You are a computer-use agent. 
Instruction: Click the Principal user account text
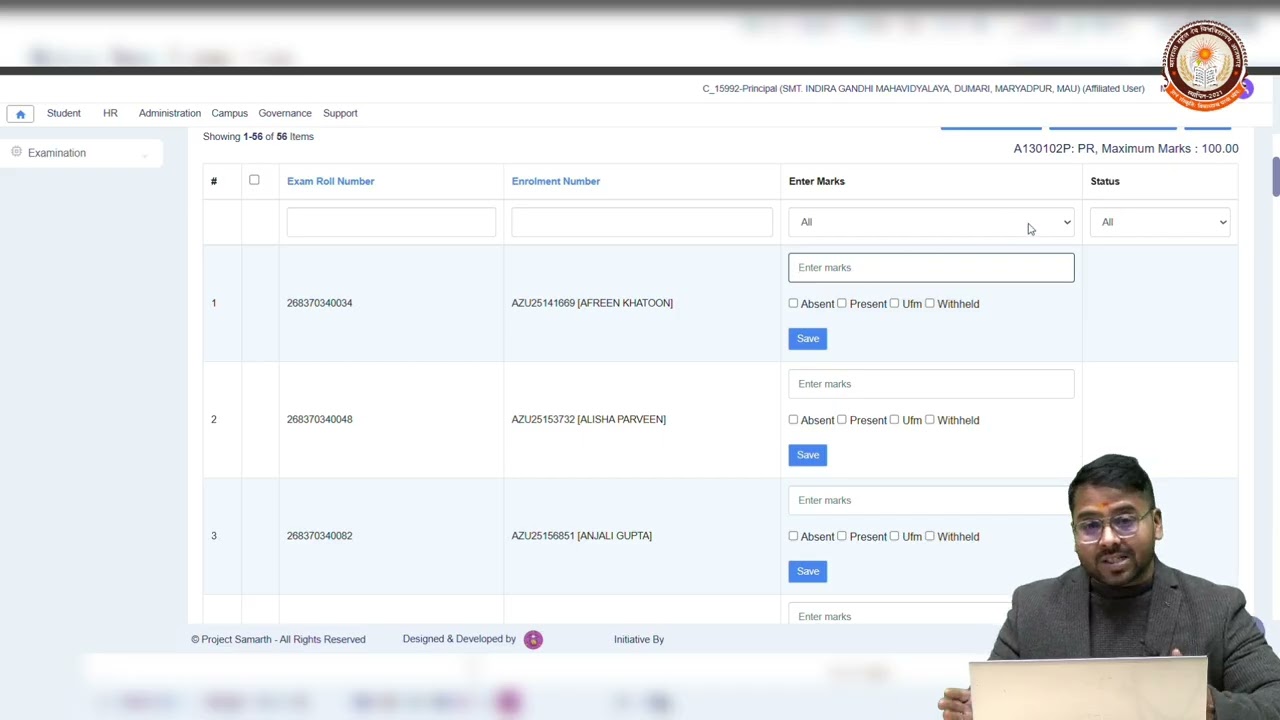pyautogui.click(x=923, y=89)
